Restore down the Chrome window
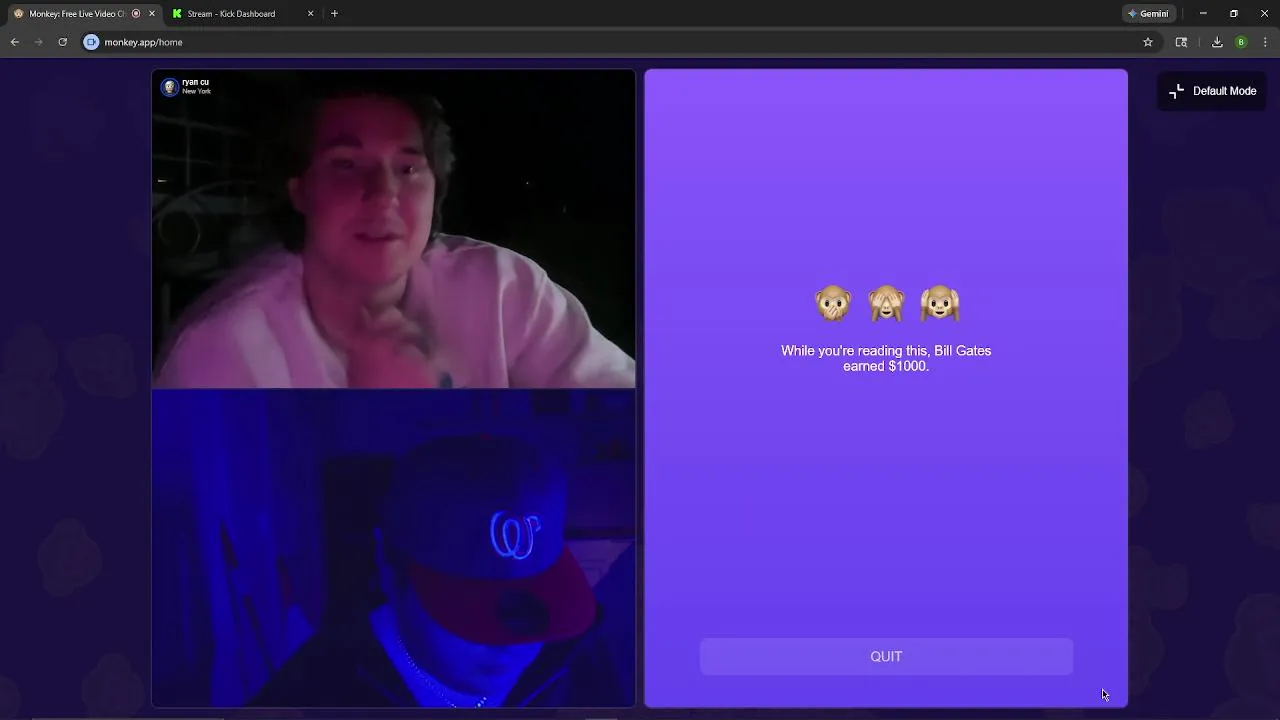The width and height of the screenshot is (1280, 720). tap(1233, 14)
